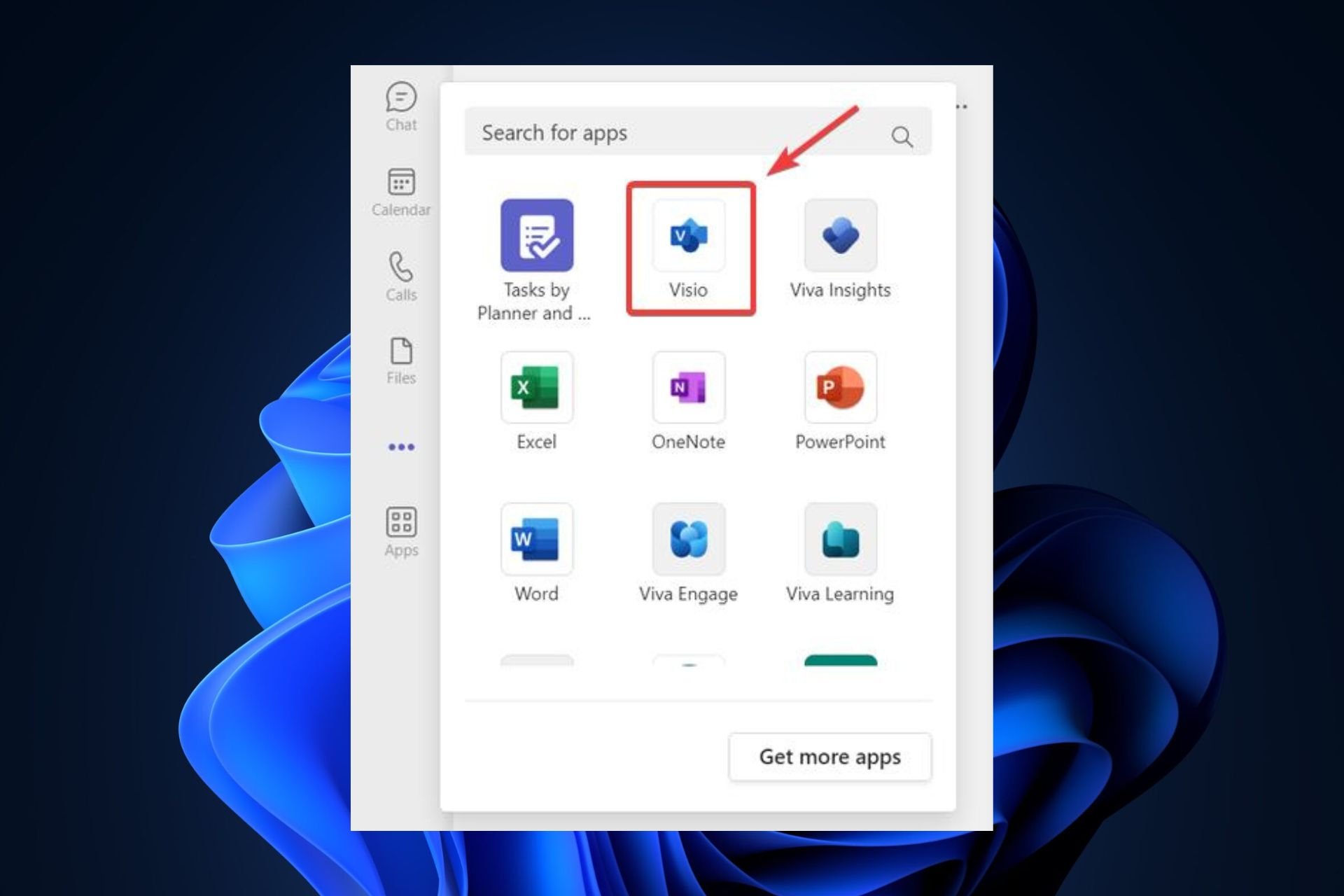Open the Apps store from sidebar
This screenshot has height=896, width=1344.
click(401, 531)
